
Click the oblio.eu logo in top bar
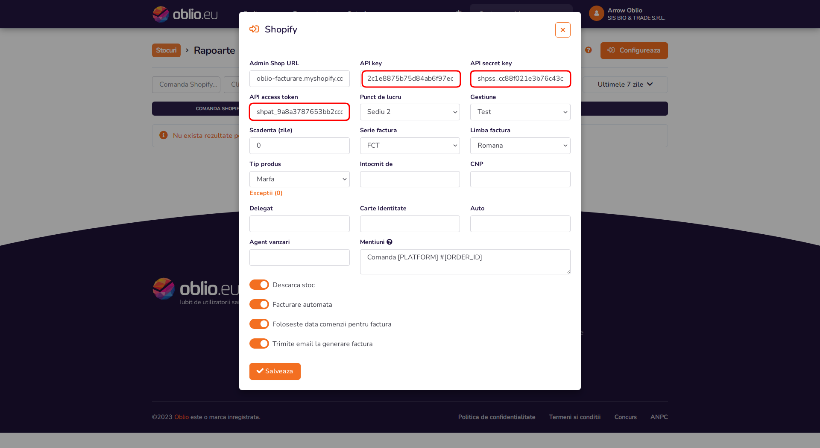coord(185,14)
